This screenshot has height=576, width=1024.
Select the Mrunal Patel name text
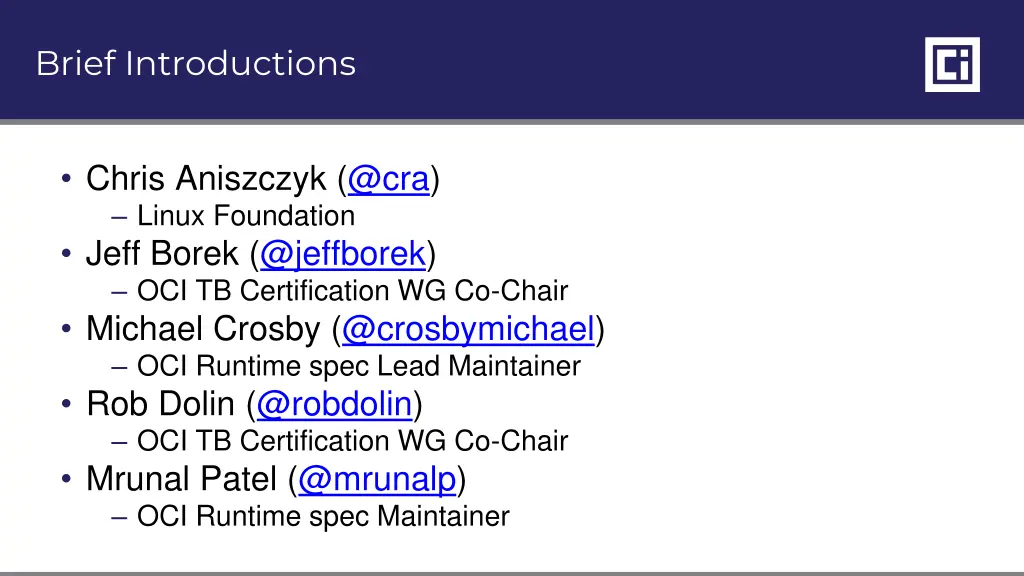click(182, 479)
